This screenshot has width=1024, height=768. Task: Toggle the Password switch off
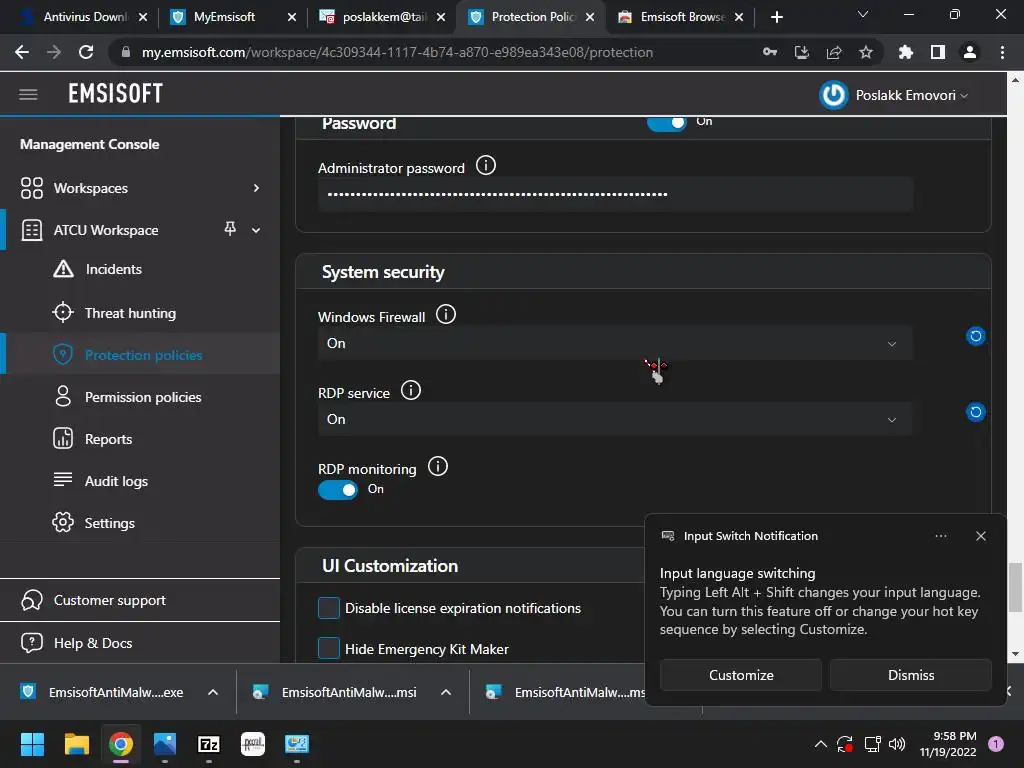pos(666,123)
